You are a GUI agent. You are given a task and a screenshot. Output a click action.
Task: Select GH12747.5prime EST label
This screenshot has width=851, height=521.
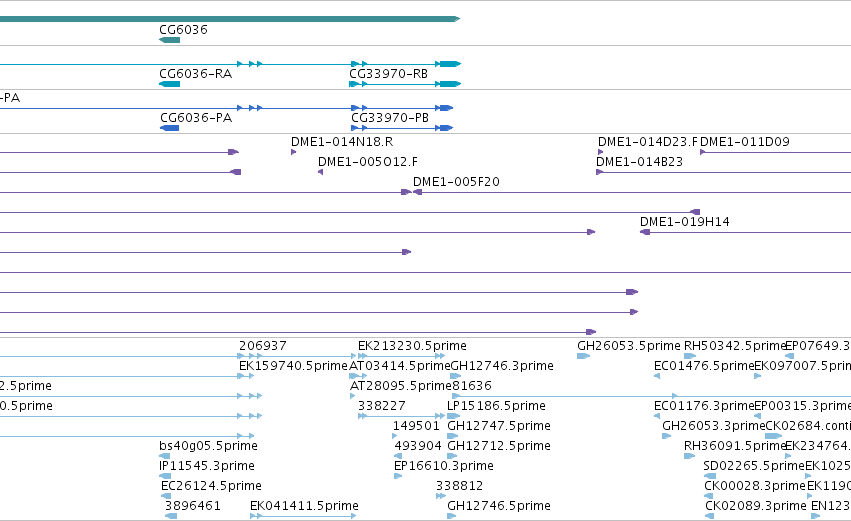(x=499, y=426)
